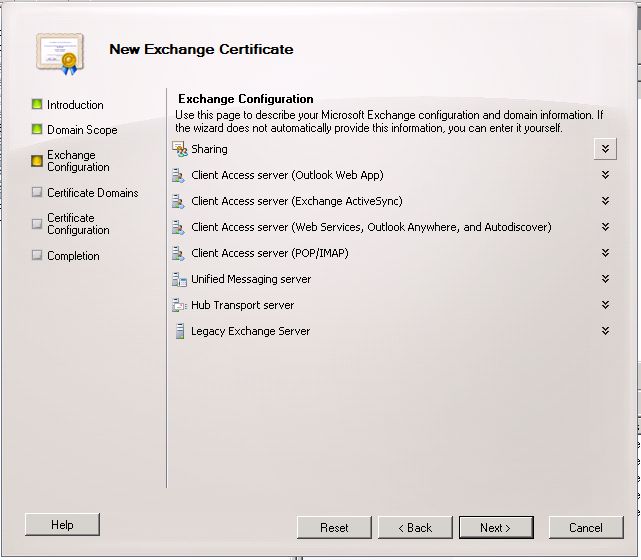Expand Web Services, Outlook Anywhere, Autodiscover chevron
The image size is (641, 560).
tap(605, 227)
